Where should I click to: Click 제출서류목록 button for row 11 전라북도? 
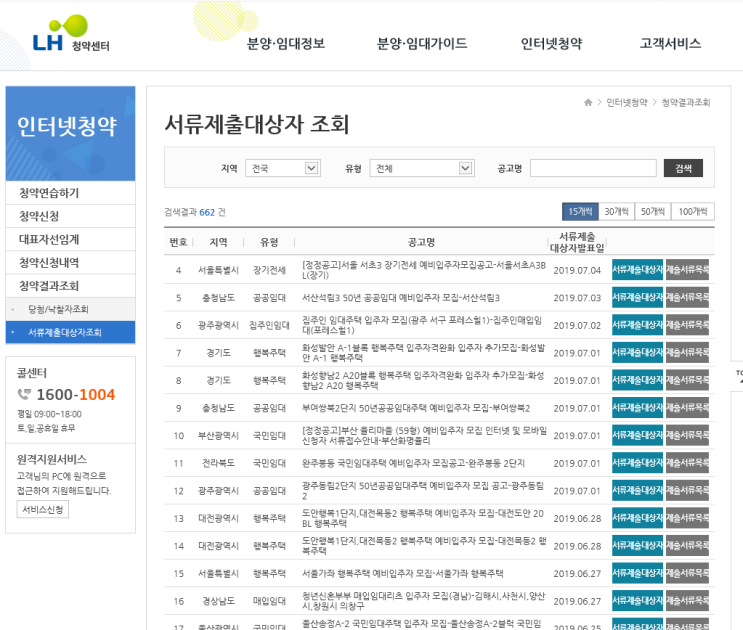[x=687, y=463]
